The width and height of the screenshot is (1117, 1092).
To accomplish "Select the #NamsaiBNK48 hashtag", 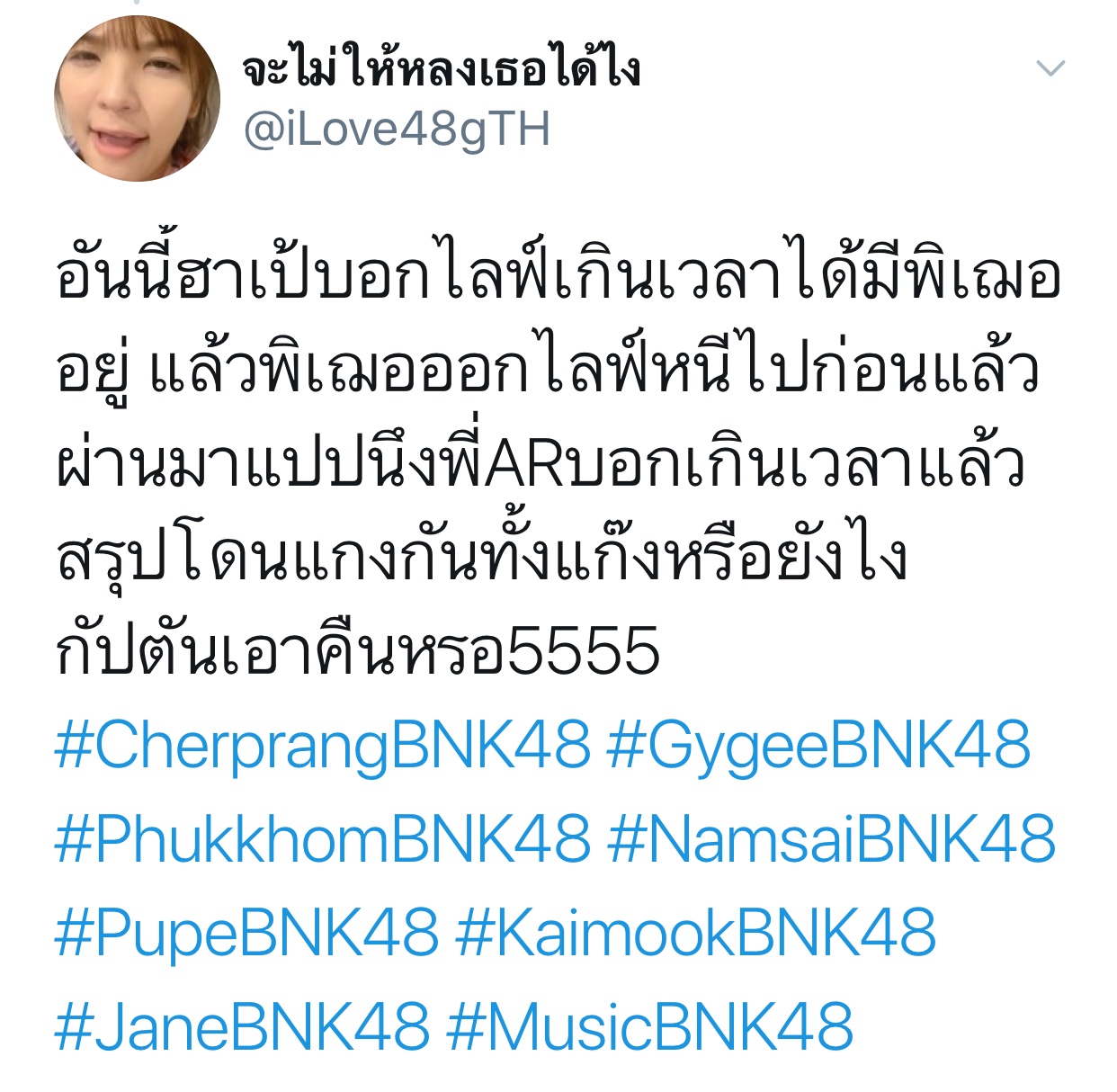I will point(831,838).
